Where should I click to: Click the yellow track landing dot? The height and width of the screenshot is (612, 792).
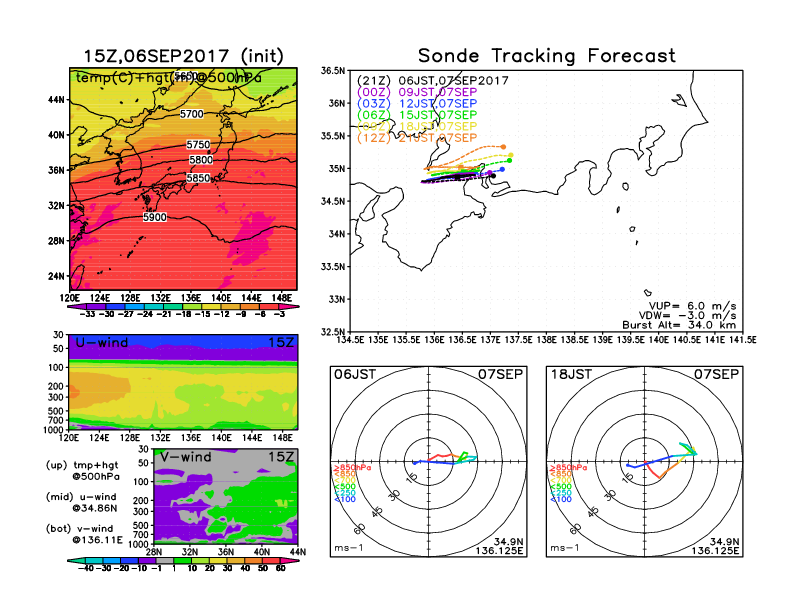coord(511,155)
